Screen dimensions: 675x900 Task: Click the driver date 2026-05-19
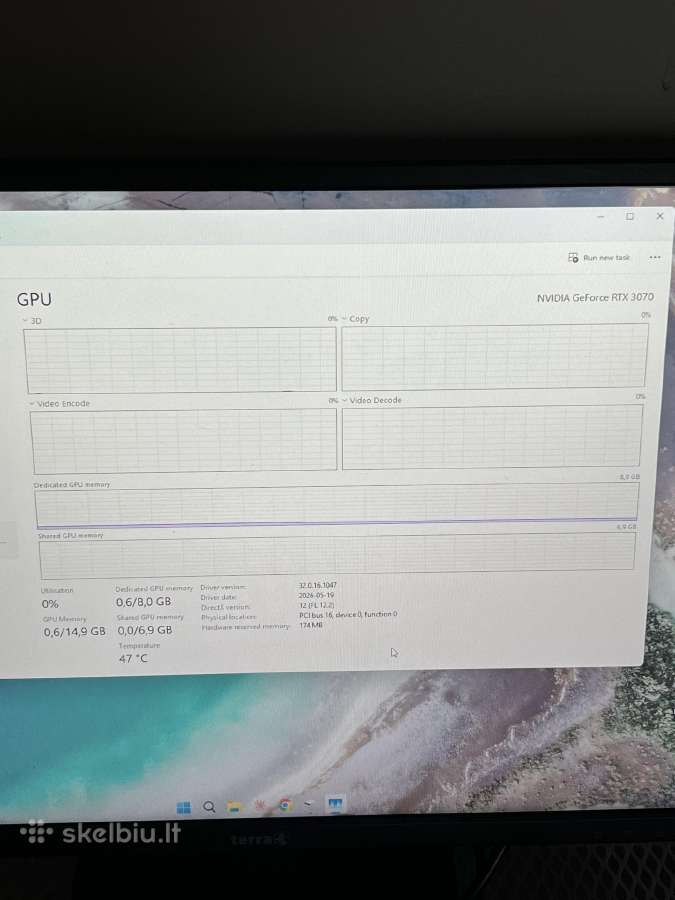tap(316, 595)
